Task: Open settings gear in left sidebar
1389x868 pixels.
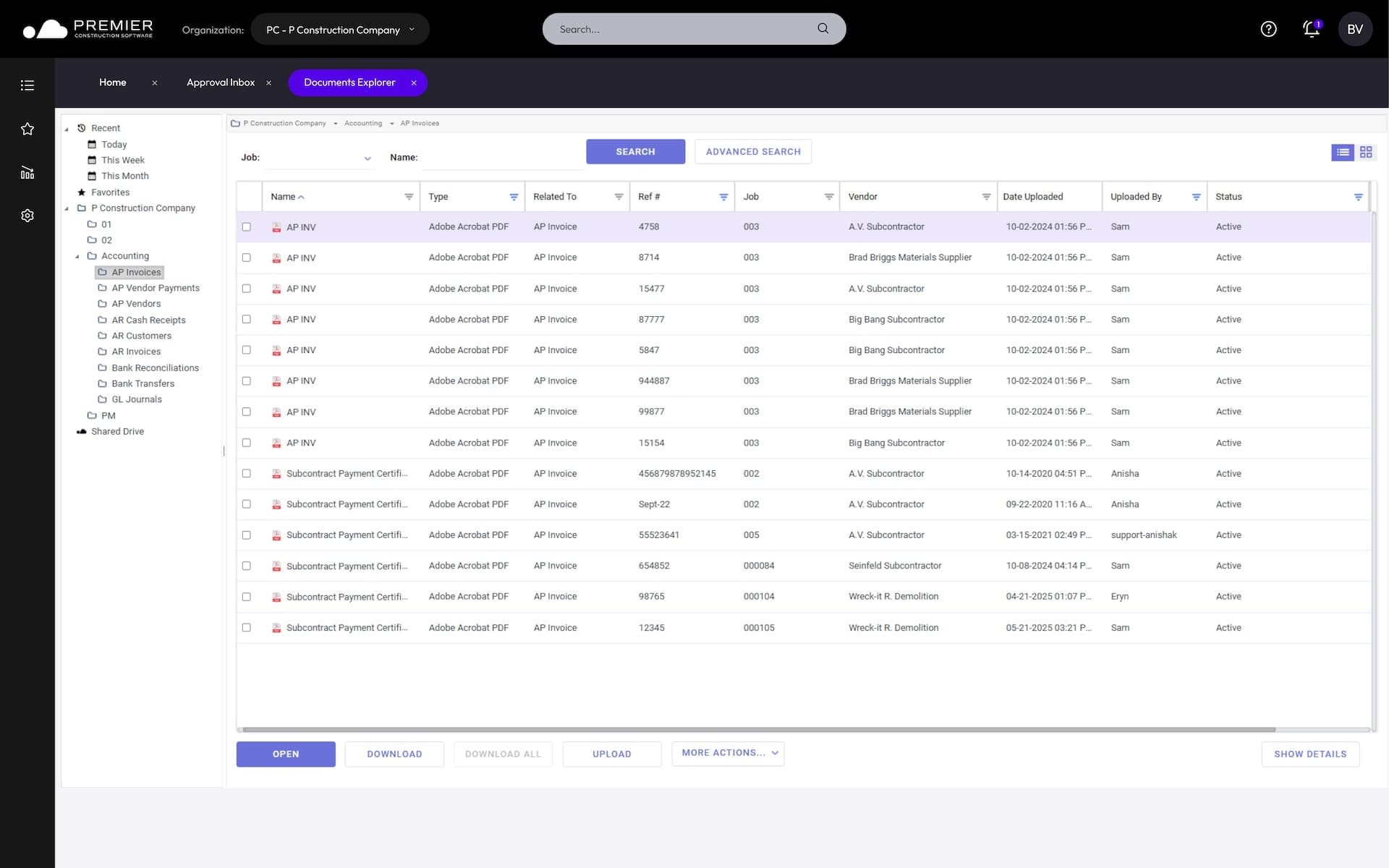Action: click(x=27, y=216)
